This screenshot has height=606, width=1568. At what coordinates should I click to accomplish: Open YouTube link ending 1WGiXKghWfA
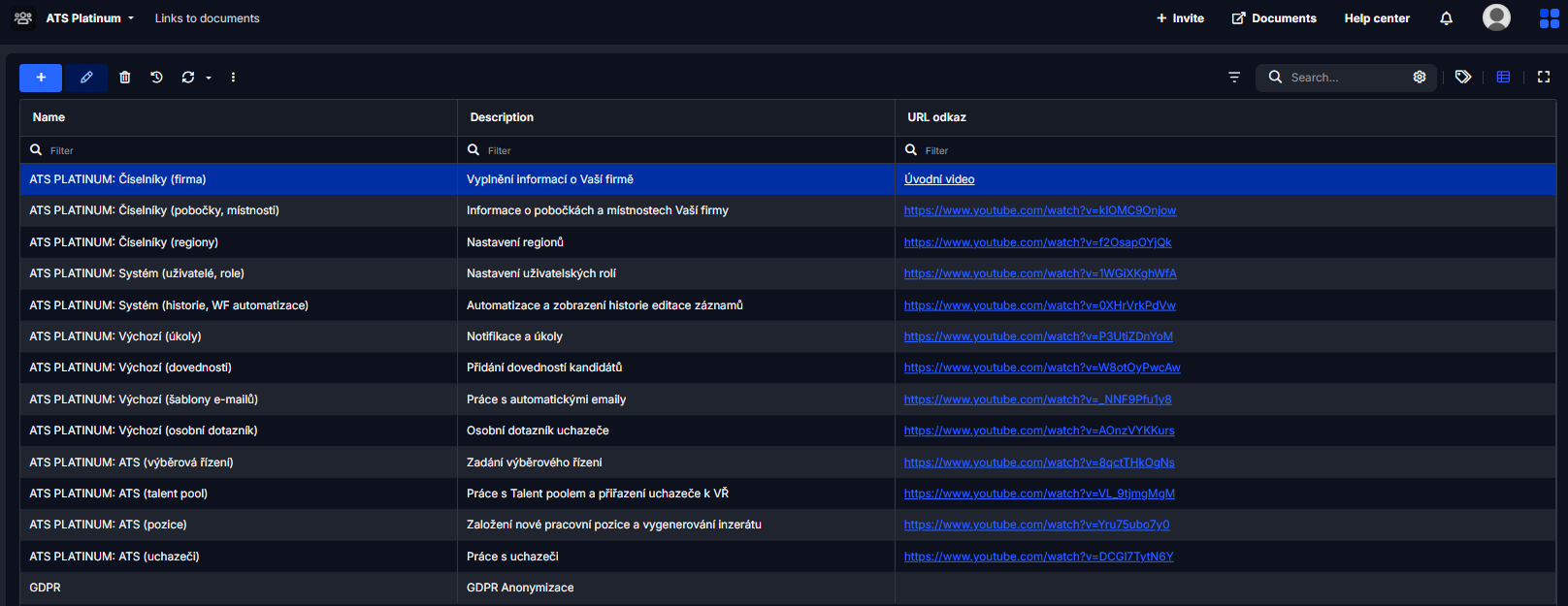pos(1040,273)
